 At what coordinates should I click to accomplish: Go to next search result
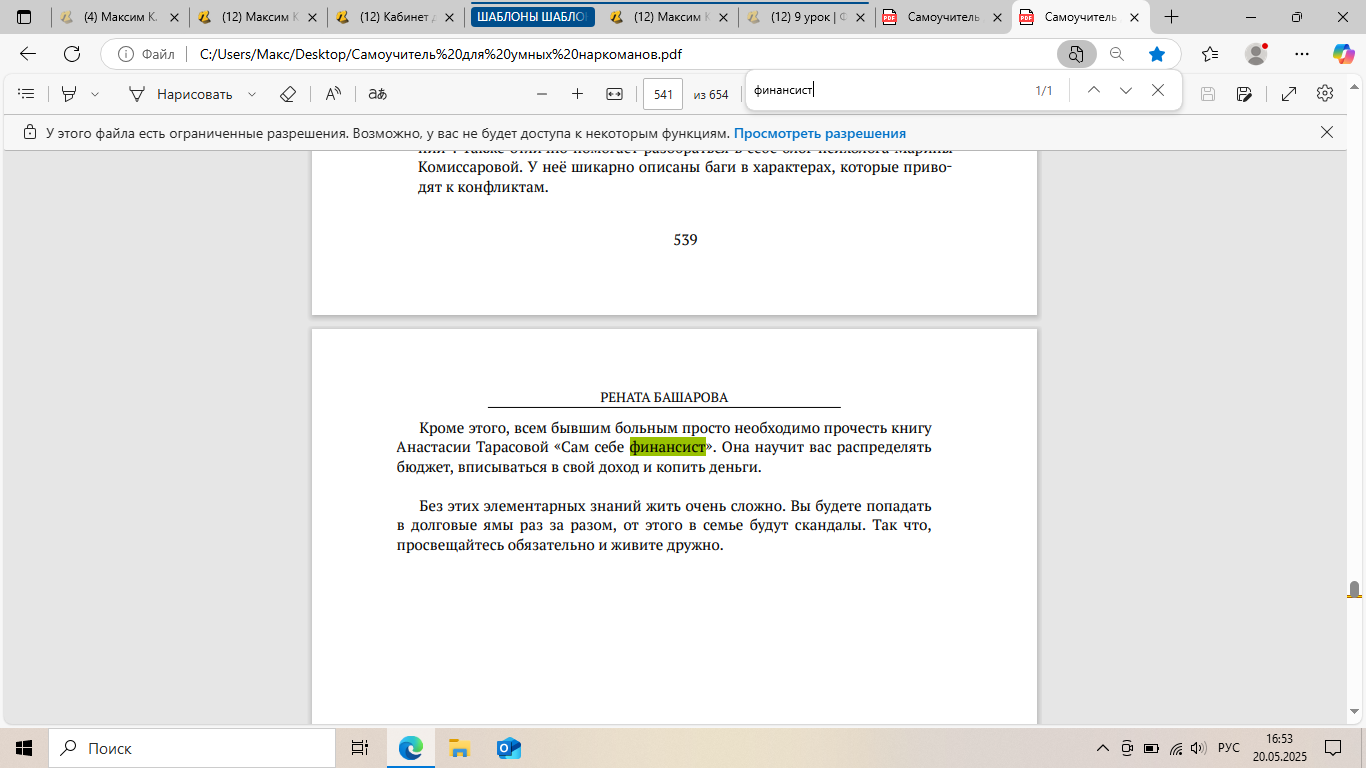[1126, 90]
